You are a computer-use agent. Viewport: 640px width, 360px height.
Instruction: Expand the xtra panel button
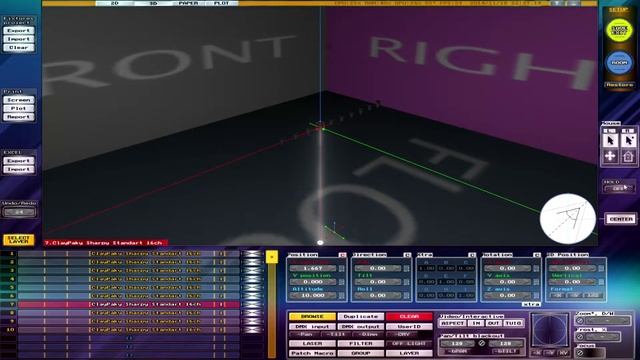531,304
